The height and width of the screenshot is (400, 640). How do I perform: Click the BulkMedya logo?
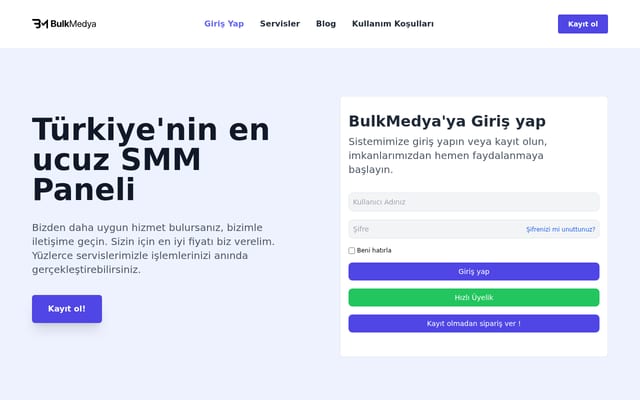[x=64, y=24]
